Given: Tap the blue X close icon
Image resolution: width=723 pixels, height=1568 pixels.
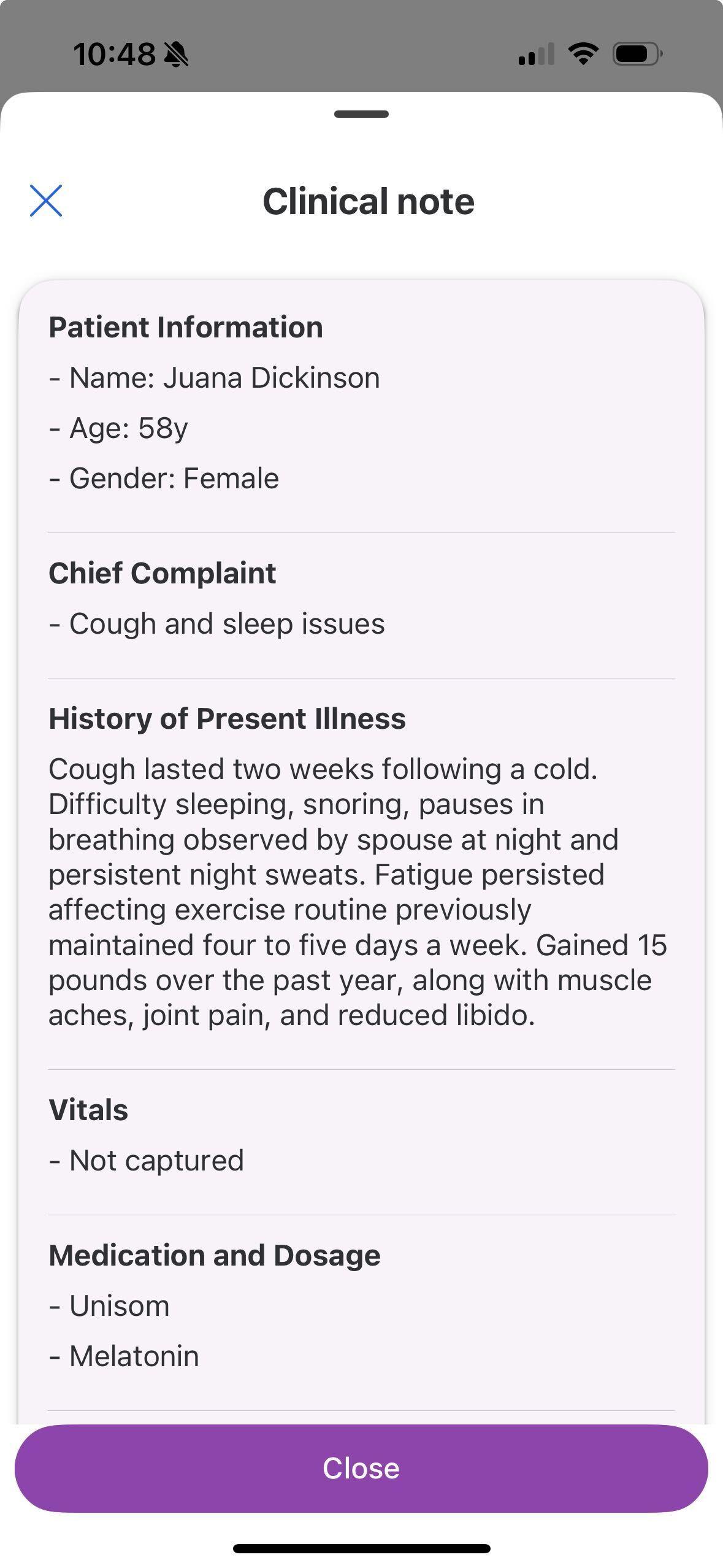Looking at the screenshot, I should 46,201.
